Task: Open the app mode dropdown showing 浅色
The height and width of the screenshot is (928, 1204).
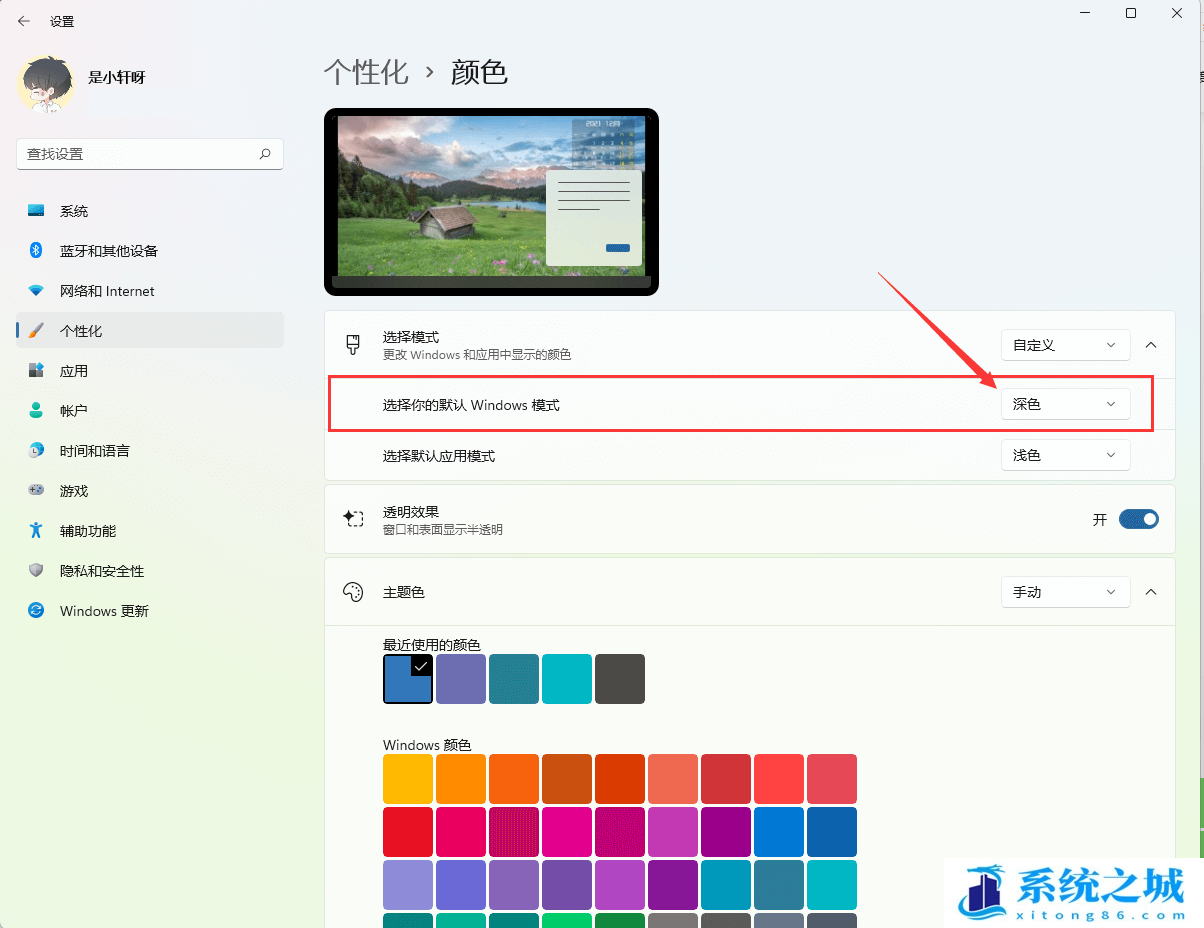Action: [x=1065, y=455]
